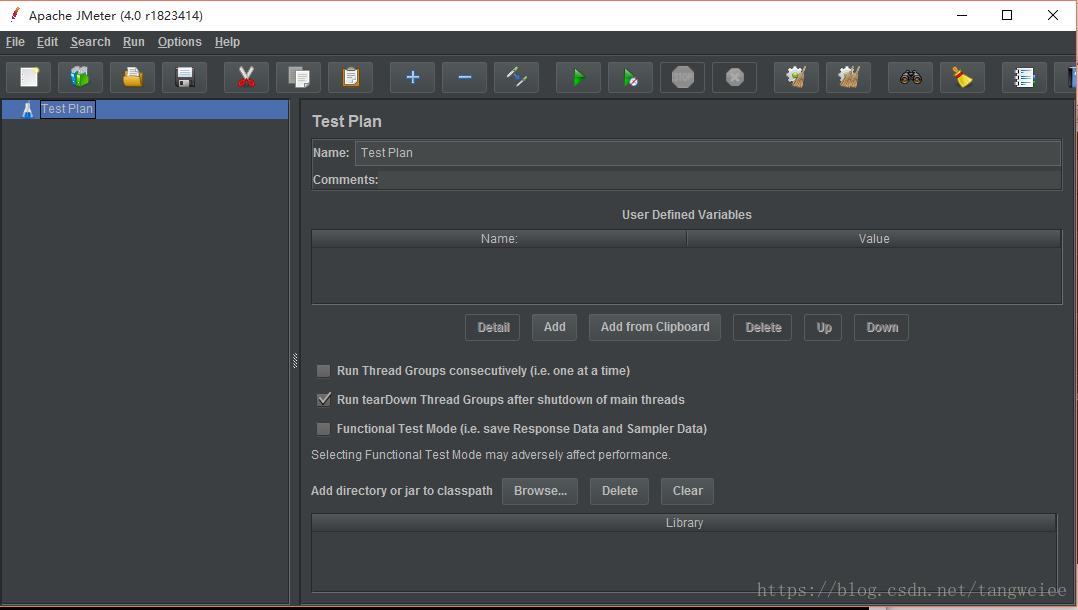Open the Function Helper list icon
Viewport: 1078px width, 610px height.
pos(1024,77)
